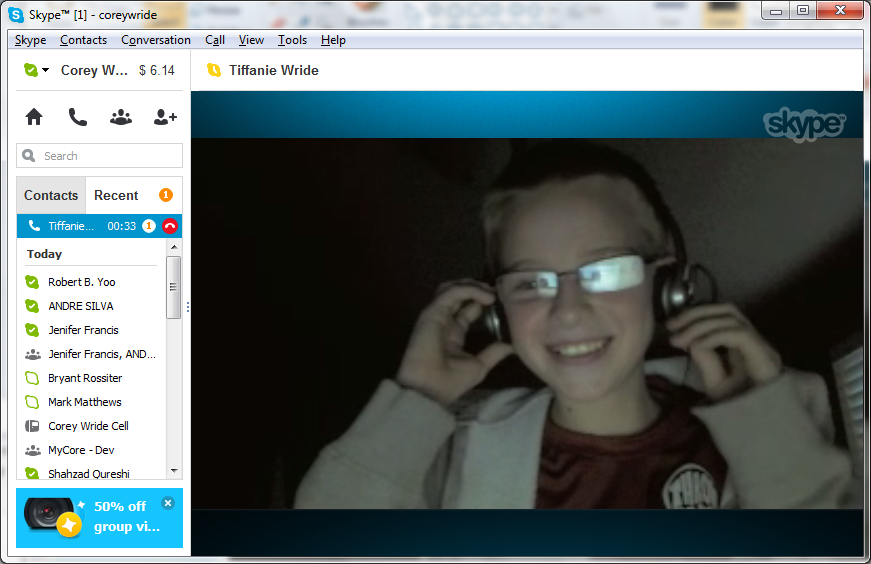Select the active Tiffanie call bar
Image resolution: width=871 pixels, height=564 pixels.
coord(99,226)
